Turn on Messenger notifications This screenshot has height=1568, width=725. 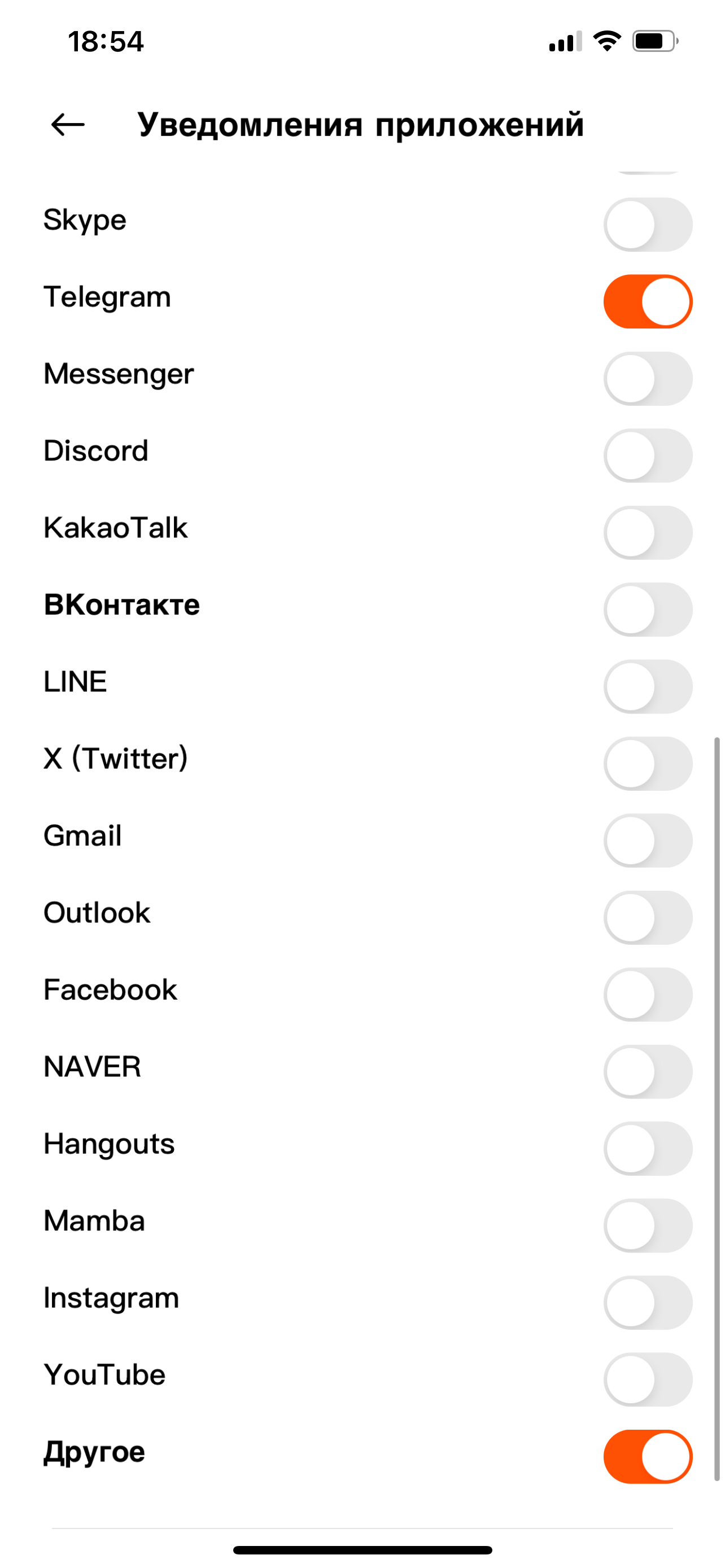pyautogui.click(x=648, y=379)
